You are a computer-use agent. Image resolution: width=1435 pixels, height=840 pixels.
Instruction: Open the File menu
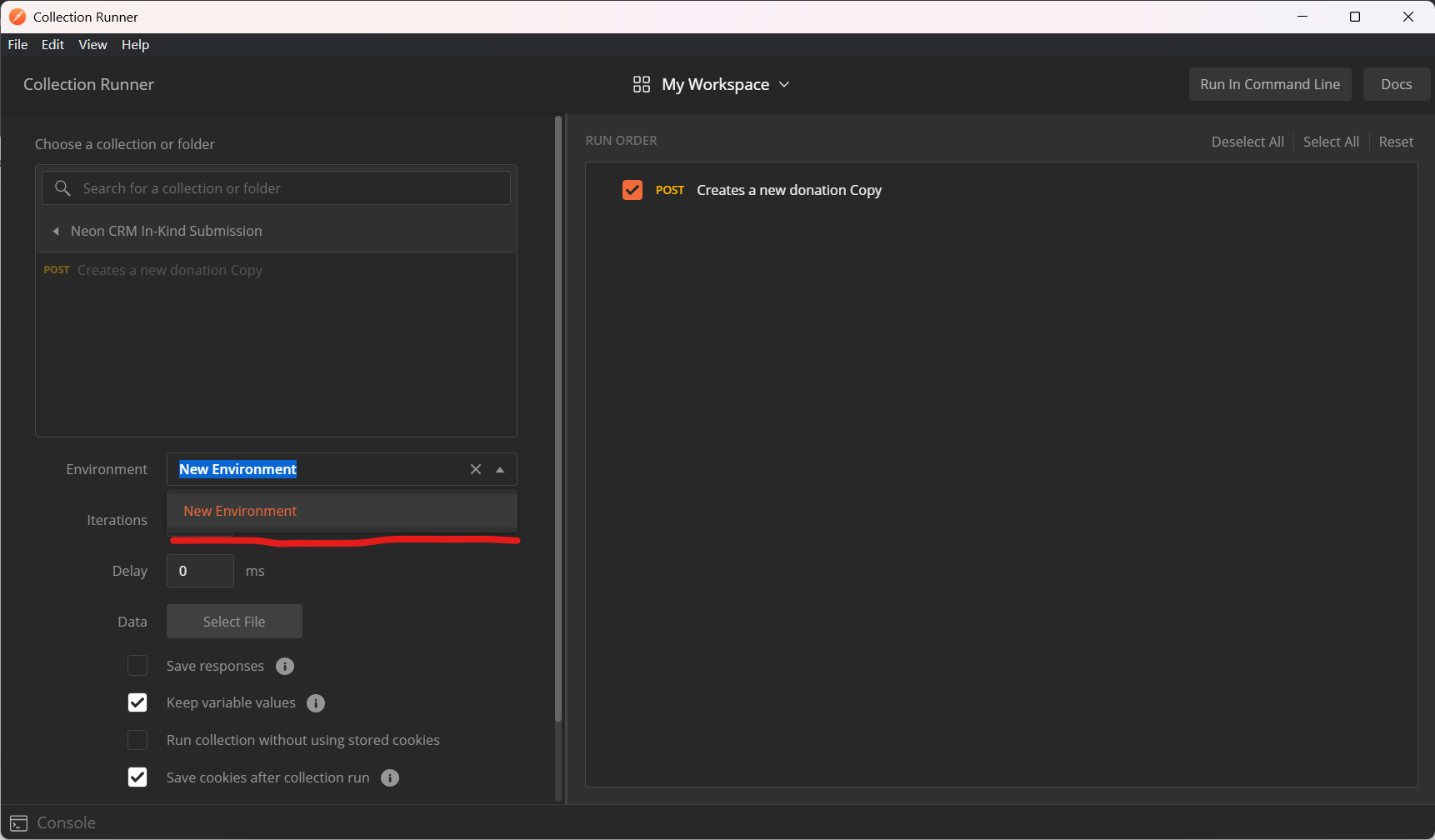click(17, 45)
